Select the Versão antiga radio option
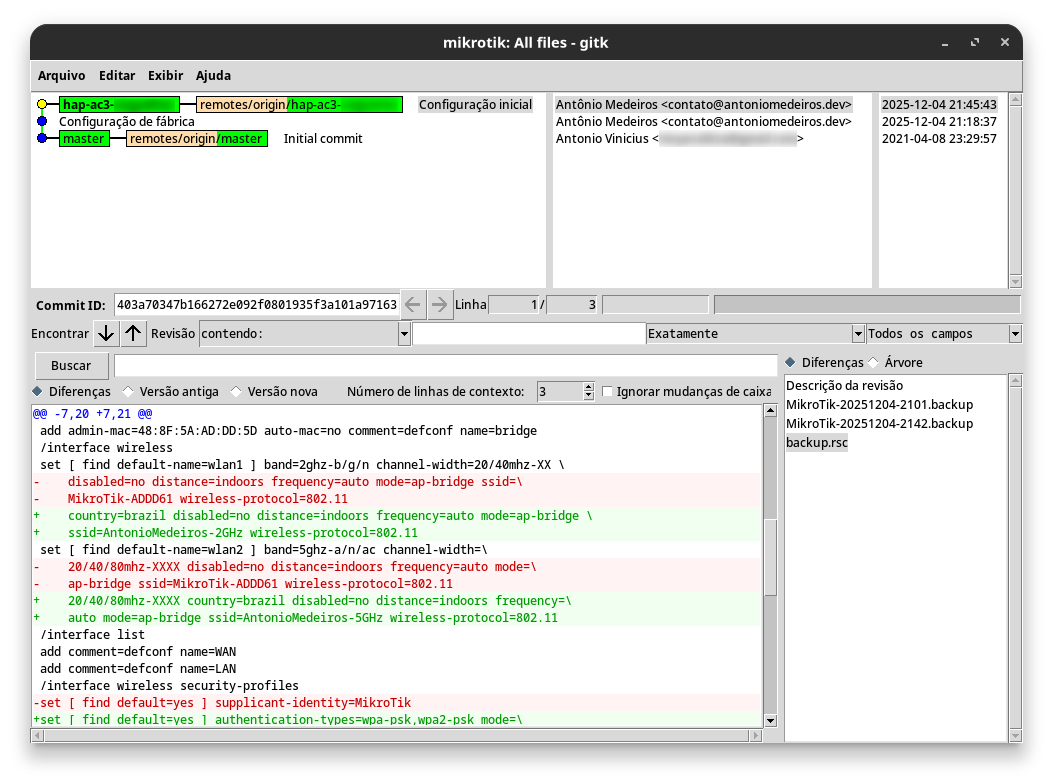This screenshot has width=1053, height=784. point(128,391)
